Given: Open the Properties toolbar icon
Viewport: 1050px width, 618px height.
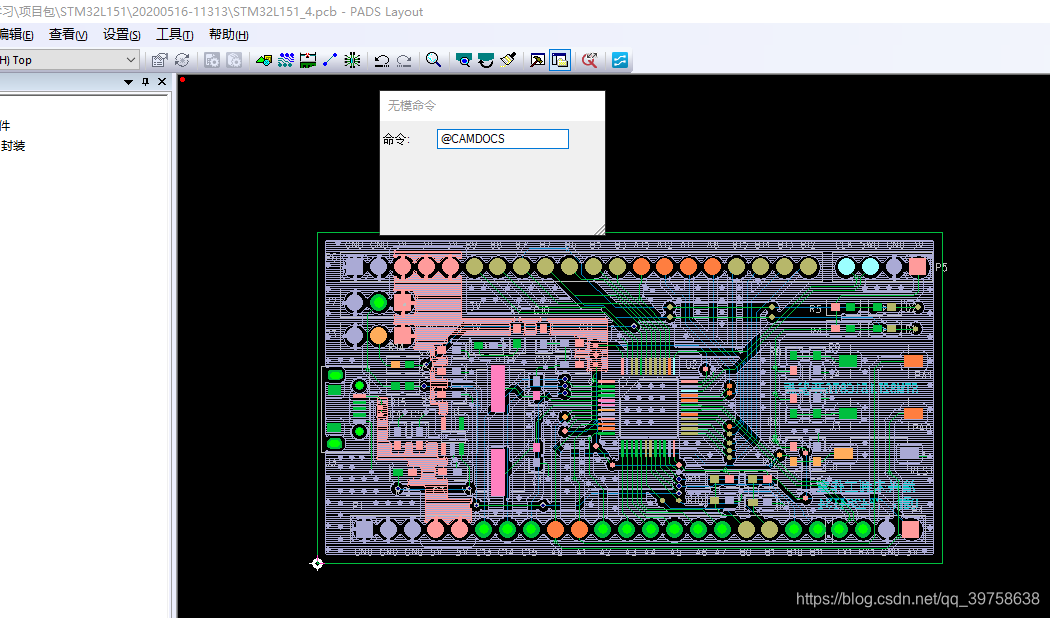Looking at the screenshot, I should coord(159,60).
